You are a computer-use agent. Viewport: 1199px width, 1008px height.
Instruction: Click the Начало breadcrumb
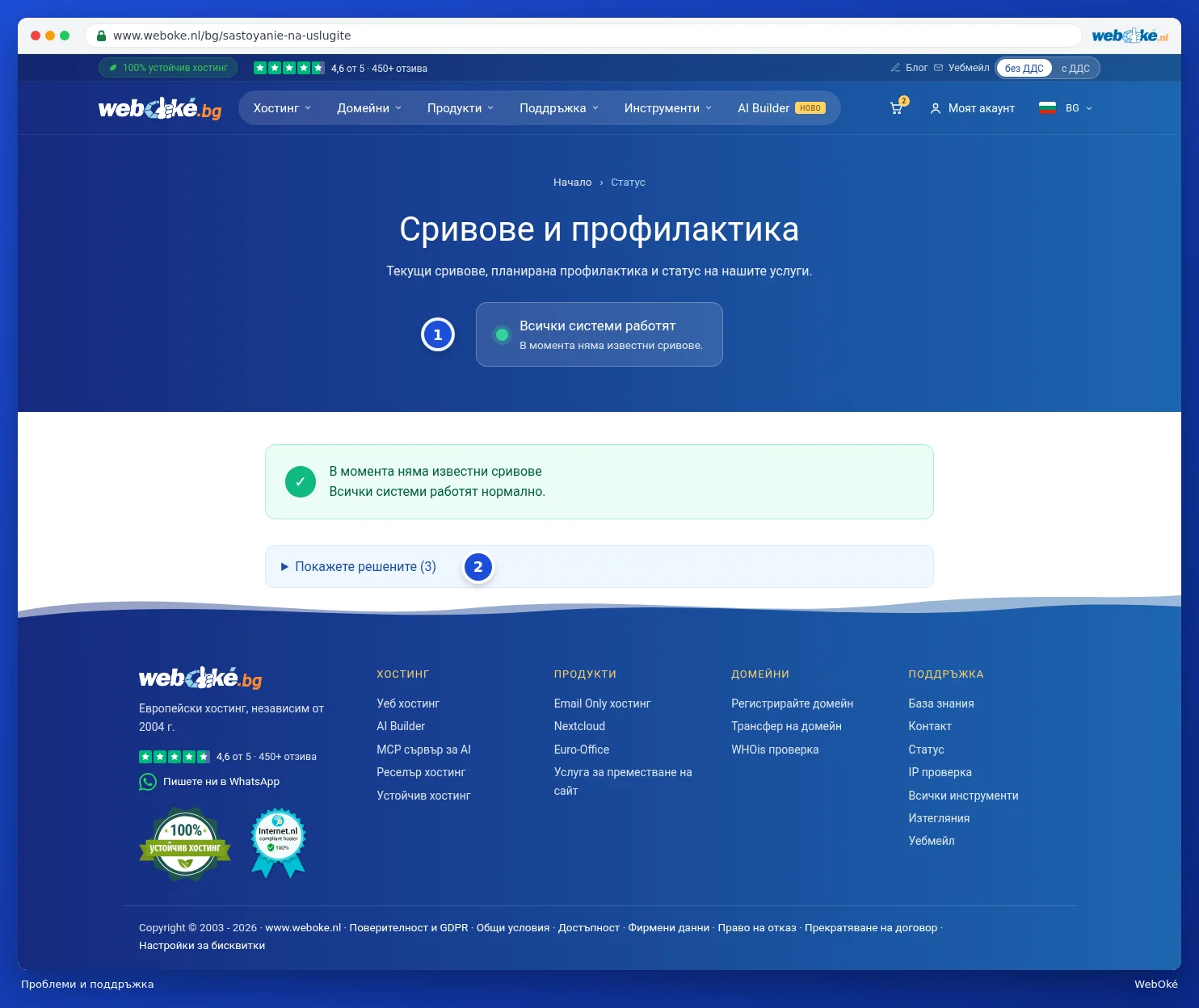(572, 183)
